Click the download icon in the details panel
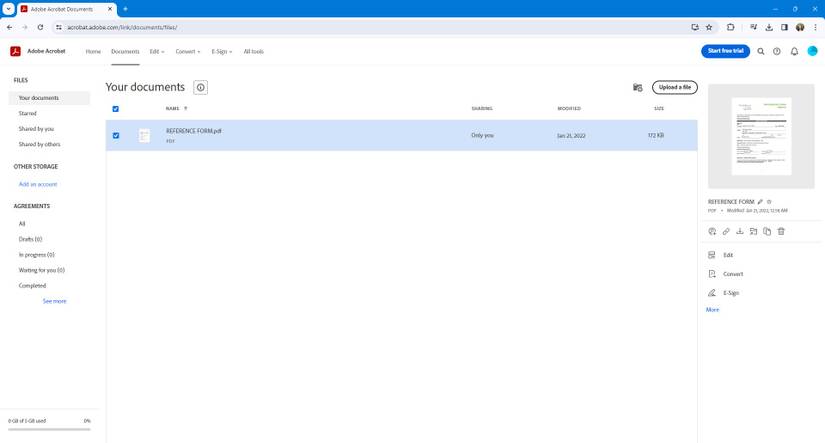 coord(740,231)
